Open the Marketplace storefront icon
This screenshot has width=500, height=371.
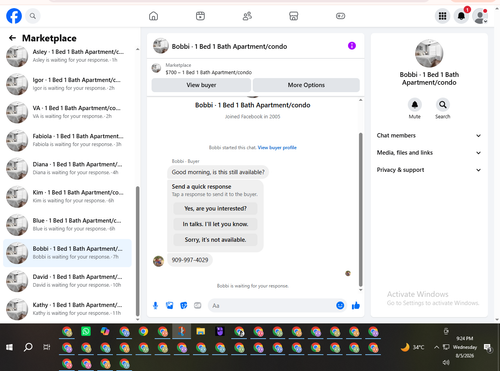pos(294,16)
